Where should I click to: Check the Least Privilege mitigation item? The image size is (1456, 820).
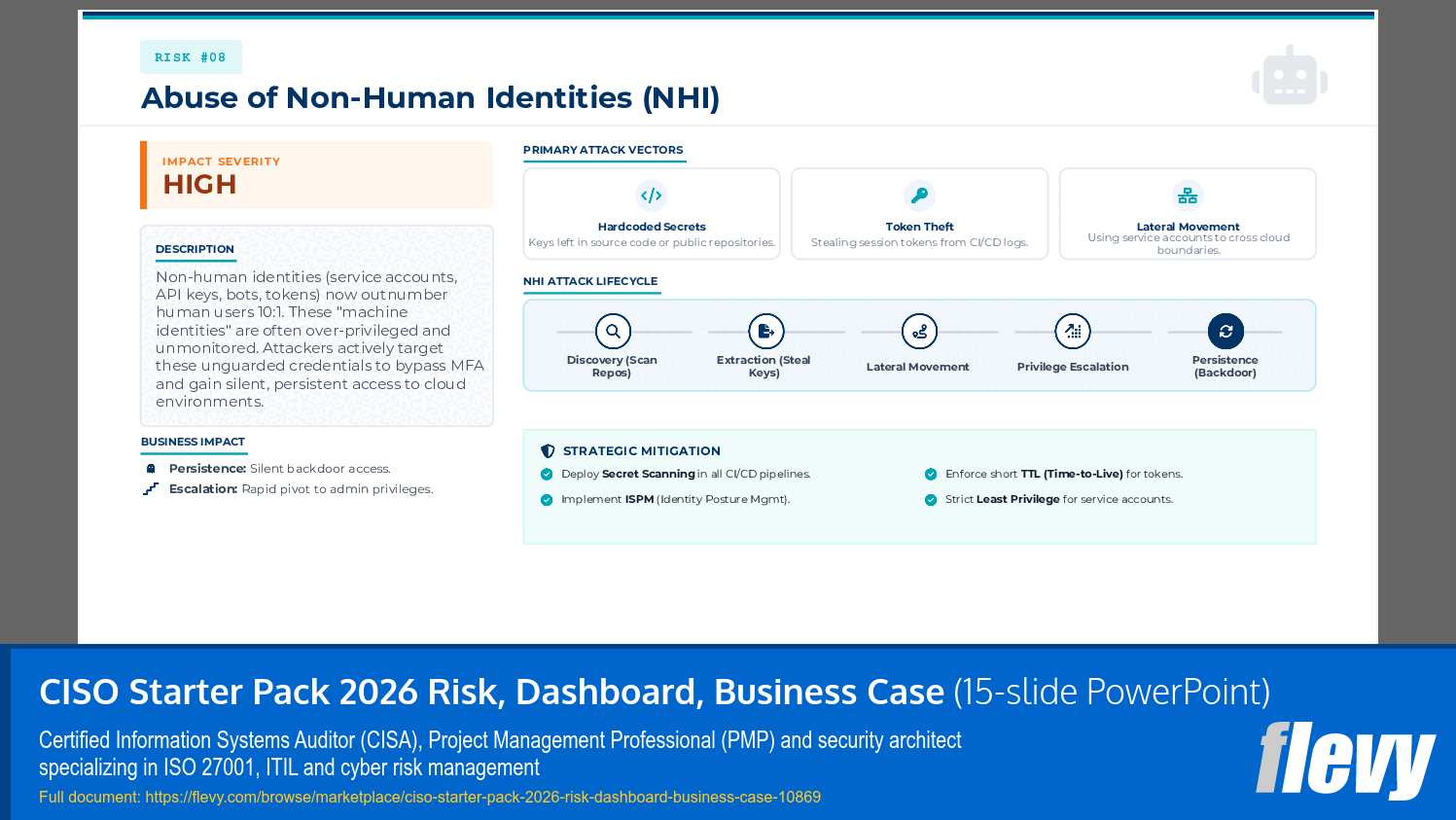pos(929,498)
